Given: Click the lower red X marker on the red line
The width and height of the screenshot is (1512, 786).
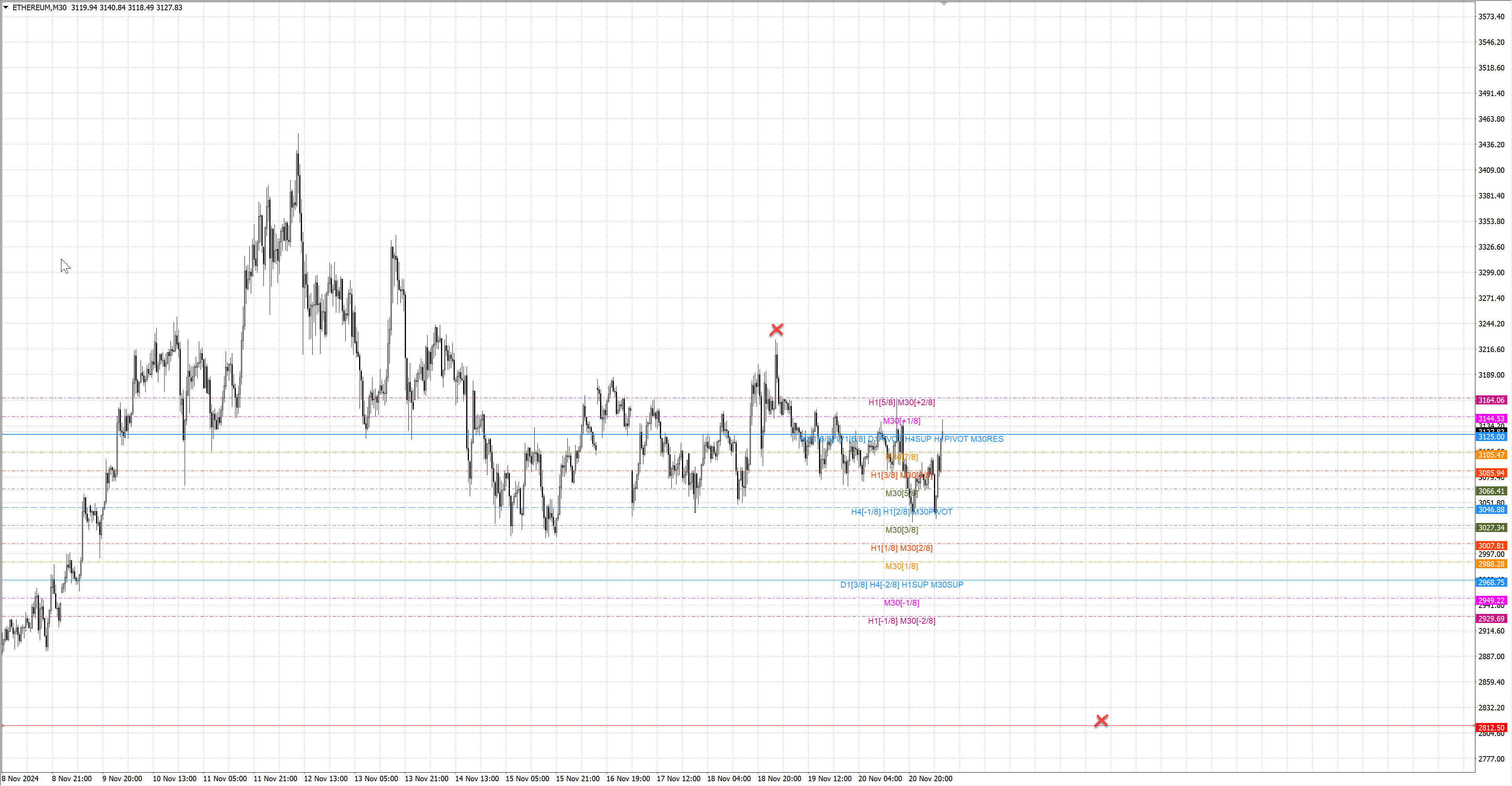Looking at the screenshot, I should coord(1101,720).
